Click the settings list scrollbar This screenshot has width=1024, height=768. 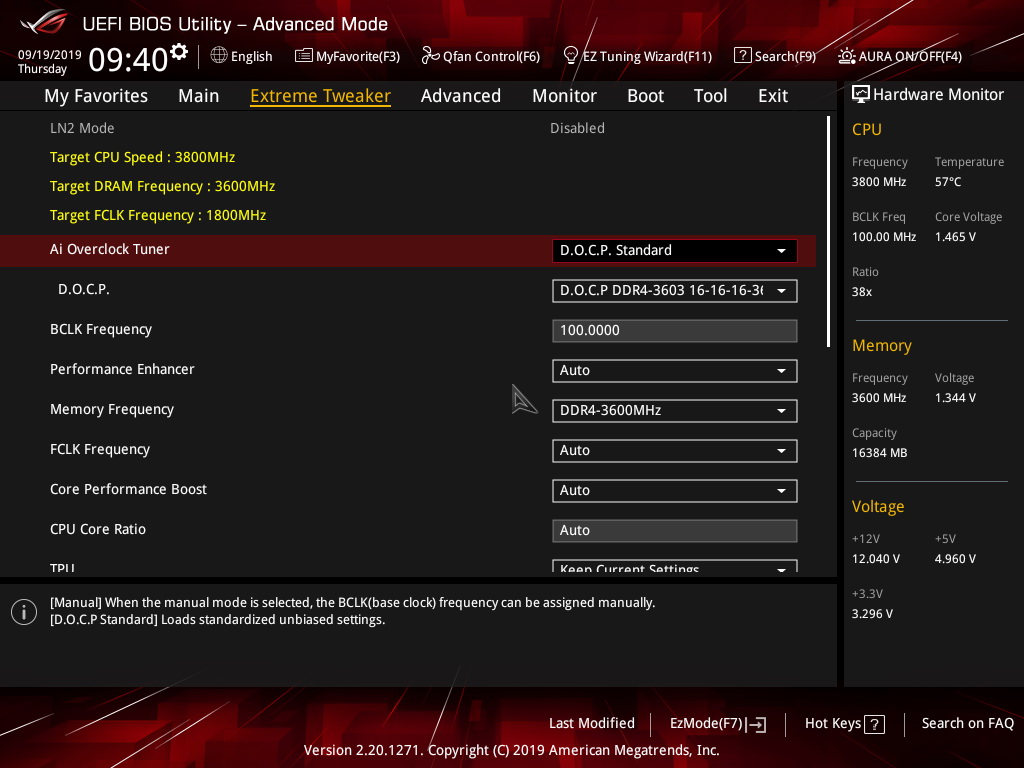click(828, 231)
